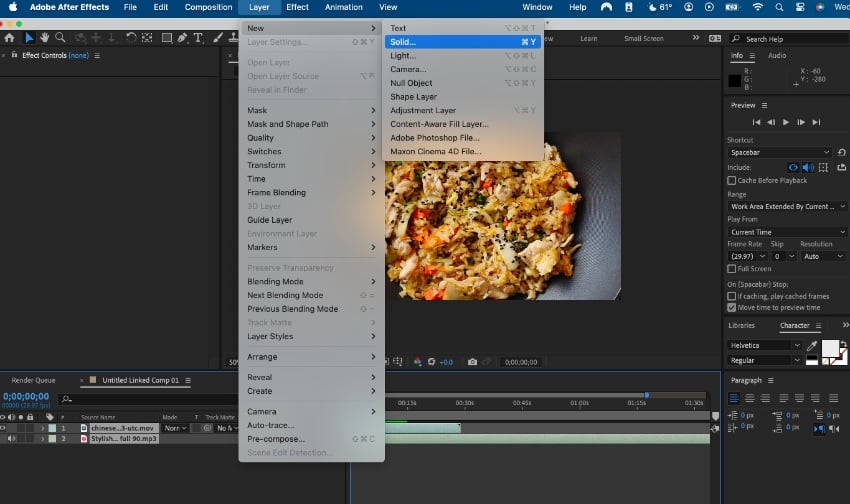Select the Brush tool
The height and width of the screenshot is (504, 850).
click(x=217, y=37)
